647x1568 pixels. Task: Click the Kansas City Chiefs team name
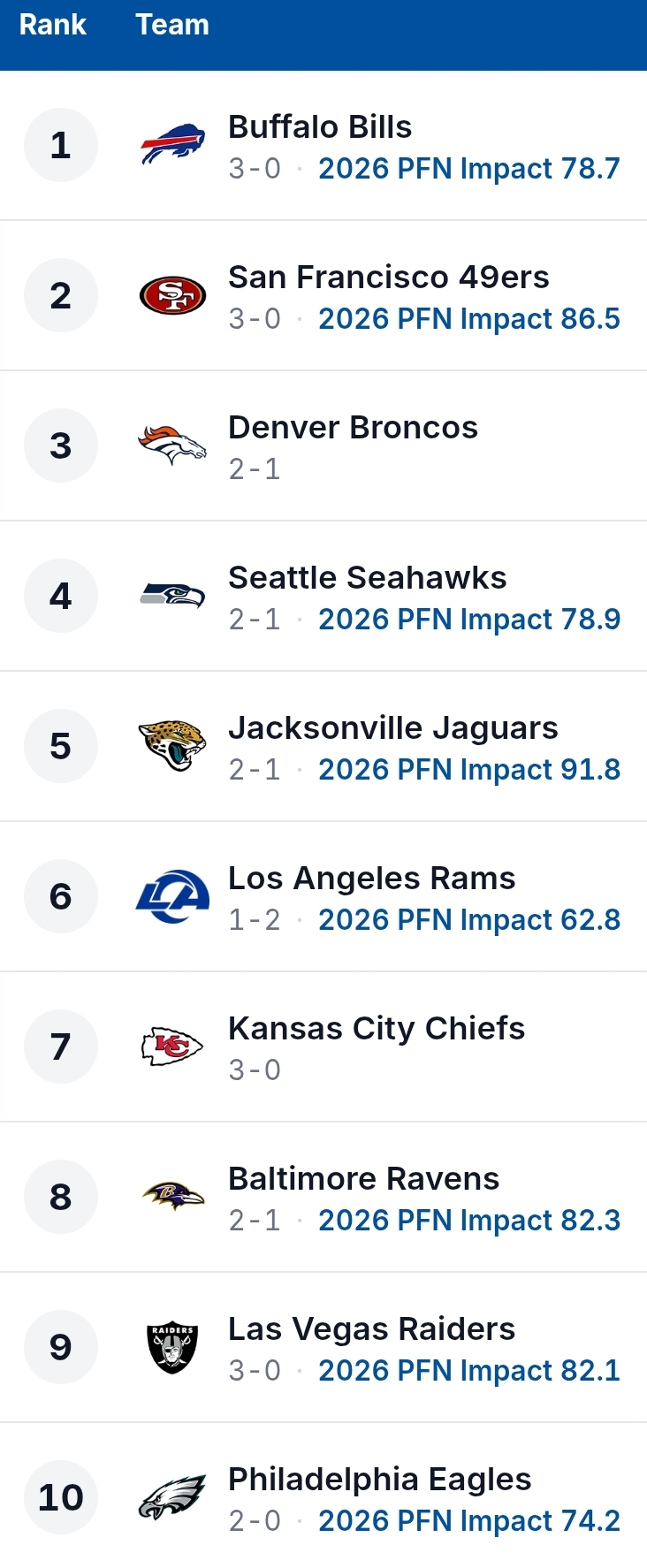(377, 1029)
